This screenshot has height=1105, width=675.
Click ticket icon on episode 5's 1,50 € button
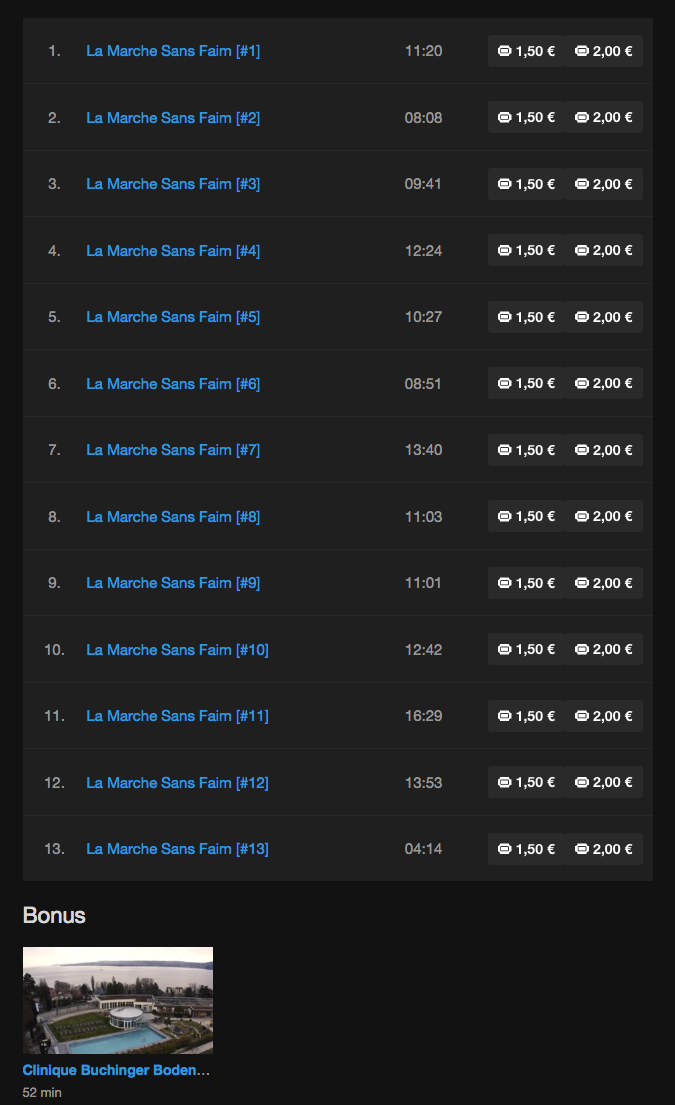504,317
